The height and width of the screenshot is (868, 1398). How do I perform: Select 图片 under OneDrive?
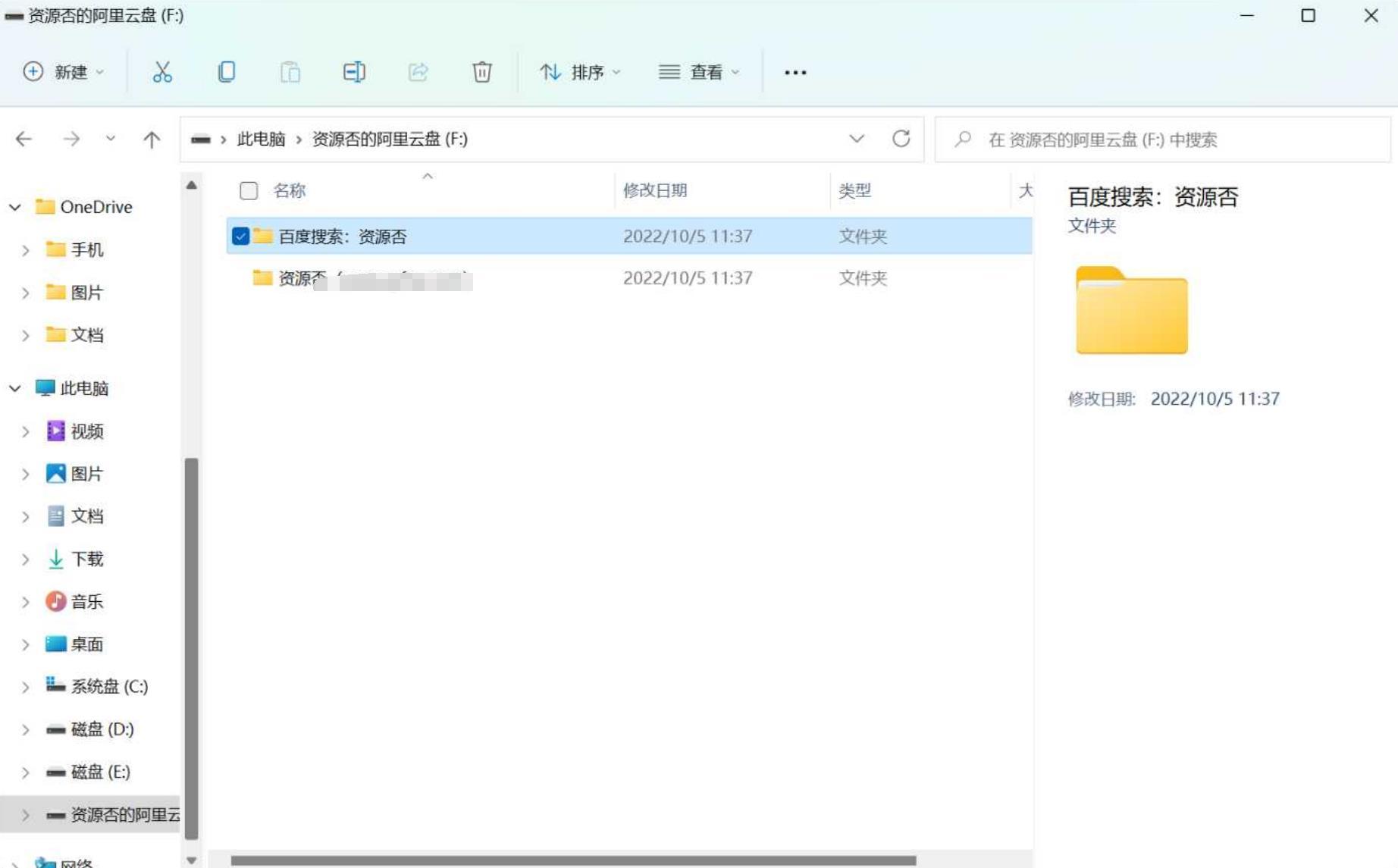86,292
